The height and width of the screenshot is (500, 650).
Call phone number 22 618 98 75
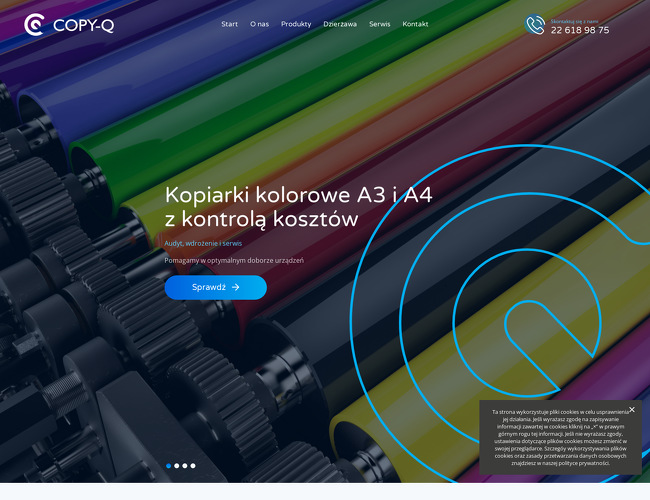tap(580, 30)
